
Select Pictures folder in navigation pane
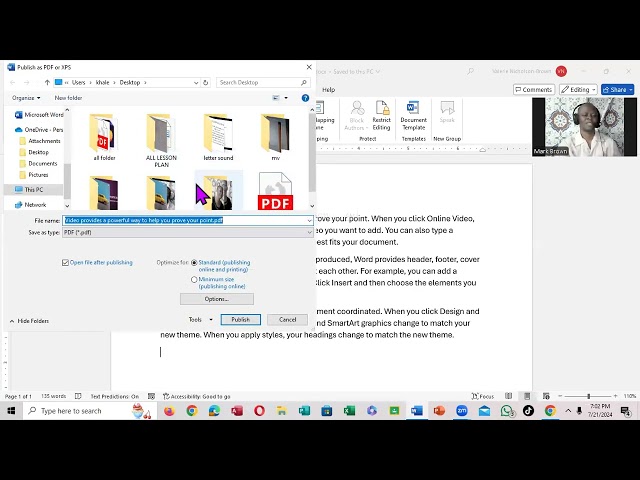[34, 175]
